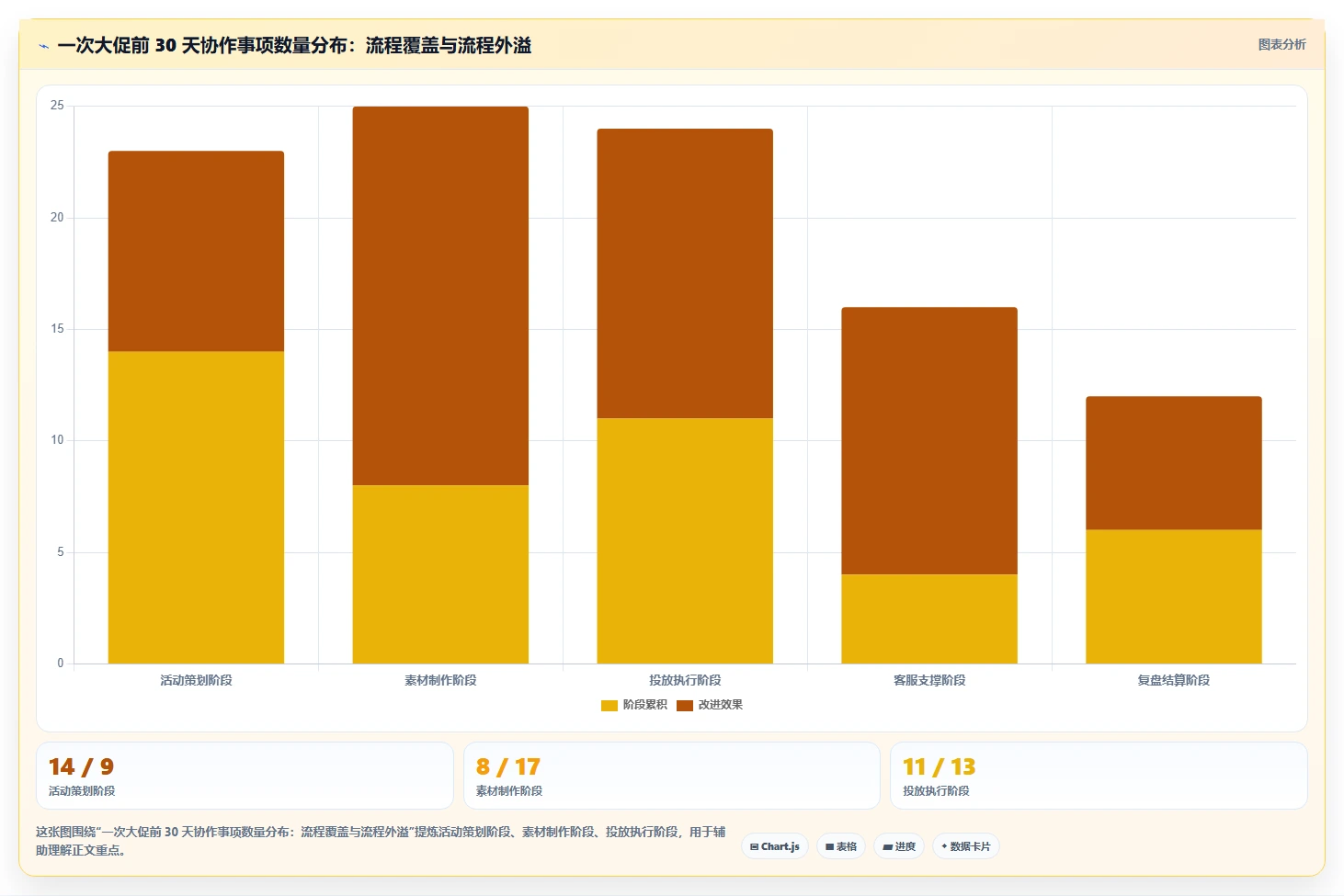Screen dimensions: 1344x896
Task: Toggle the 阶段累积 legend swatch
Action: [x=609, y=705]
